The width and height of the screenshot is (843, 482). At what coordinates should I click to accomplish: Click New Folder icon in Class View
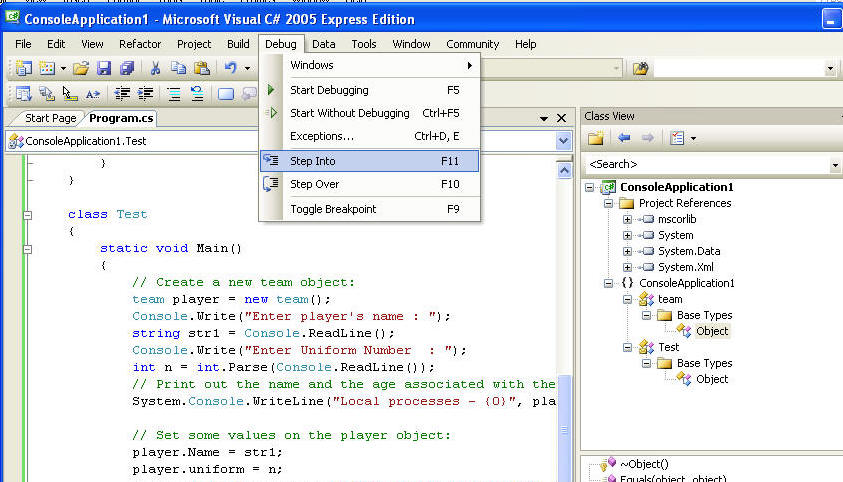(x=596, y=138)
